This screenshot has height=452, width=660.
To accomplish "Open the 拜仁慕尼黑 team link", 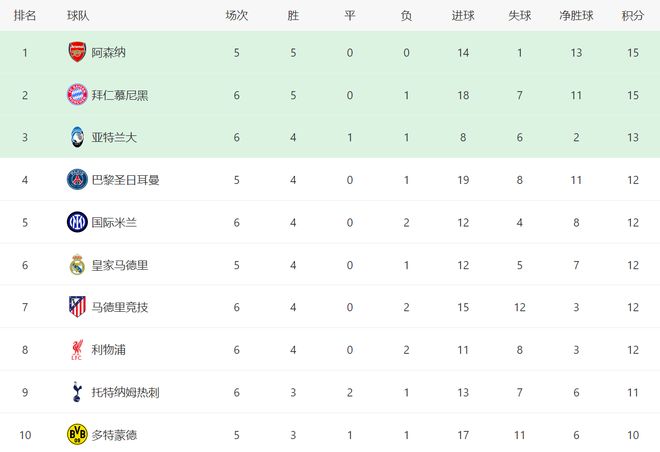I will (x=120, y=94).
